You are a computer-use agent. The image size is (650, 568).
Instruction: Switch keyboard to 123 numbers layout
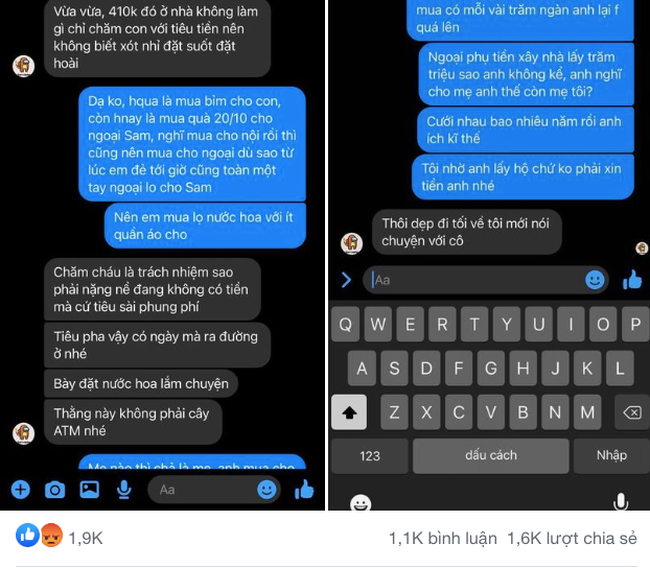tap(369, 456)
